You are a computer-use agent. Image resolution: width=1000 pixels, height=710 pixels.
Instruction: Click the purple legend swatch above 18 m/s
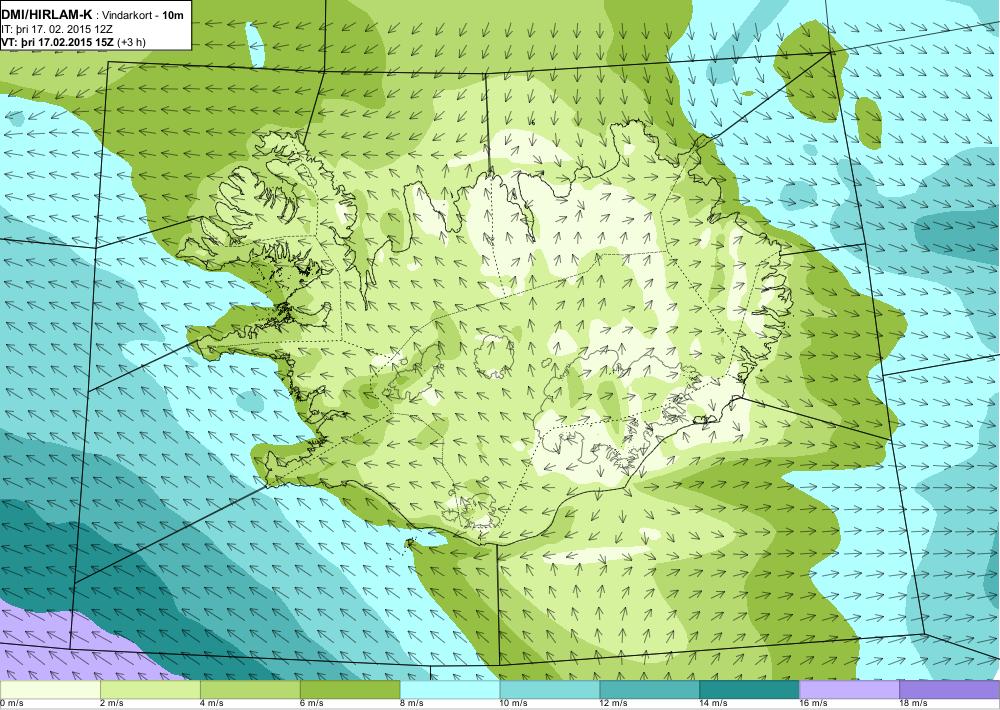click(x=950, y=690)
